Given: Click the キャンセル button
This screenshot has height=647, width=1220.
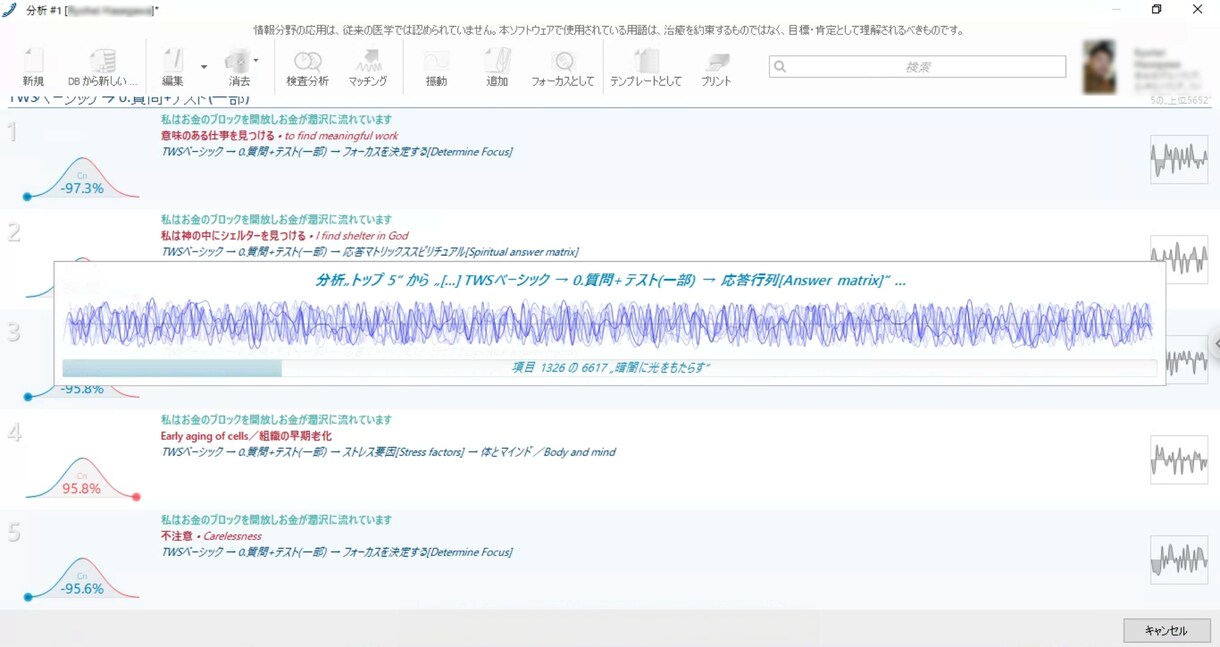Looking at the screenshot, I should click(x=1166, y=631).
